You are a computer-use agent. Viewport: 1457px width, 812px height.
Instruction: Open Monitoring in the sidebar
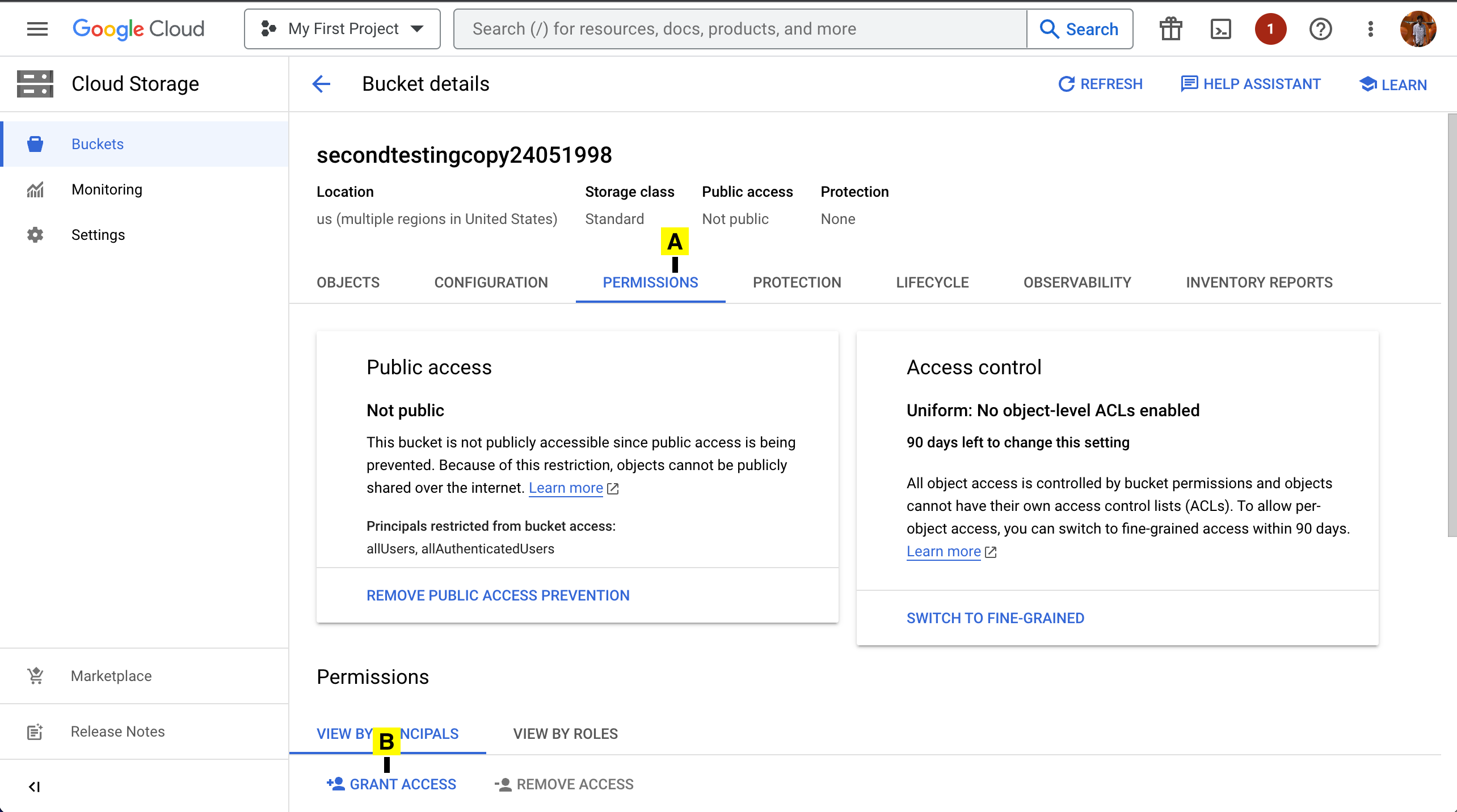coord(107,189)
